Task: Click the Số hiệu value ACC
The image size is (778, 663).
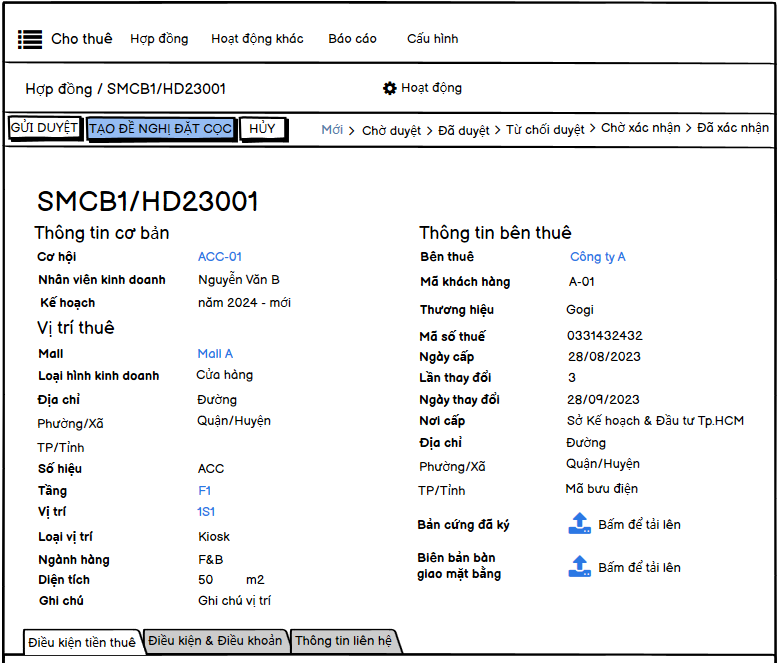Action: (211, 469)
